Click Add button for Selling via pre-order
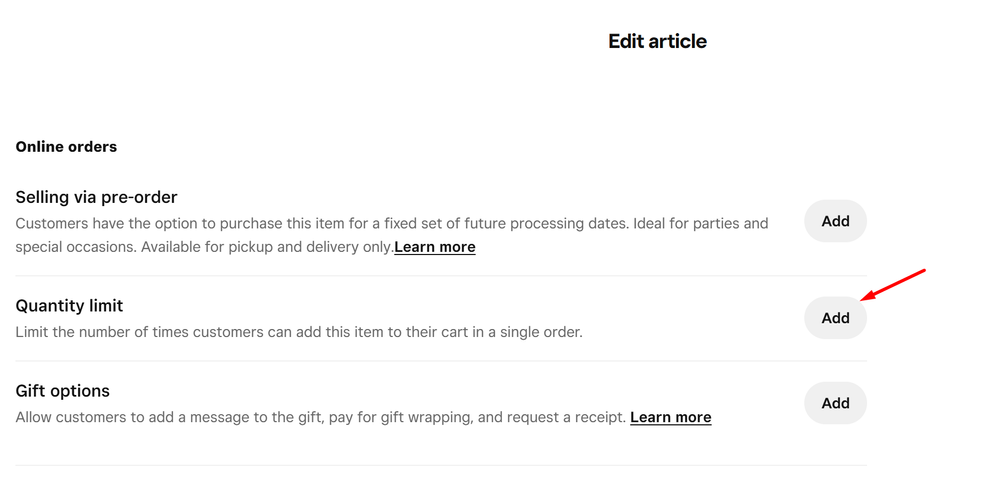Viewport: 998px width, 484px height. coord(835,221)
